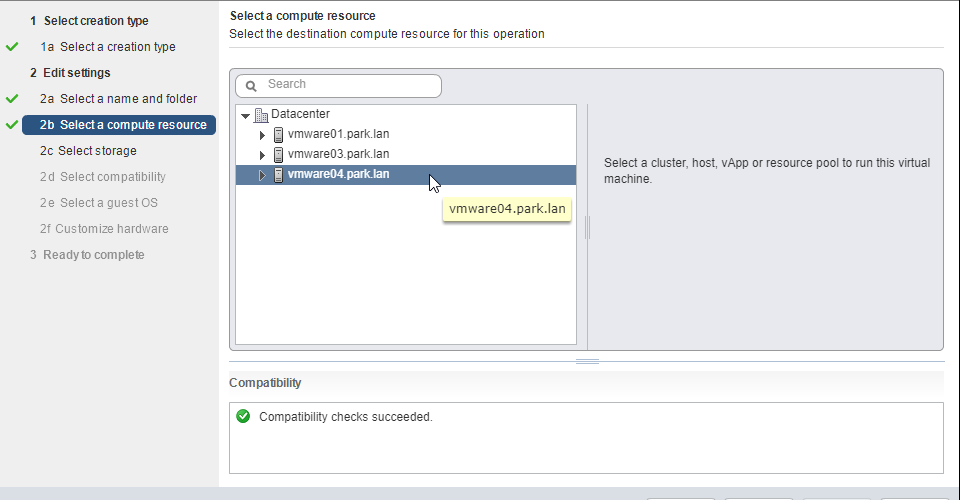The image size is (960, 500).
Task: Go to step 2a Select a name and folder
Action: [119, 99]
